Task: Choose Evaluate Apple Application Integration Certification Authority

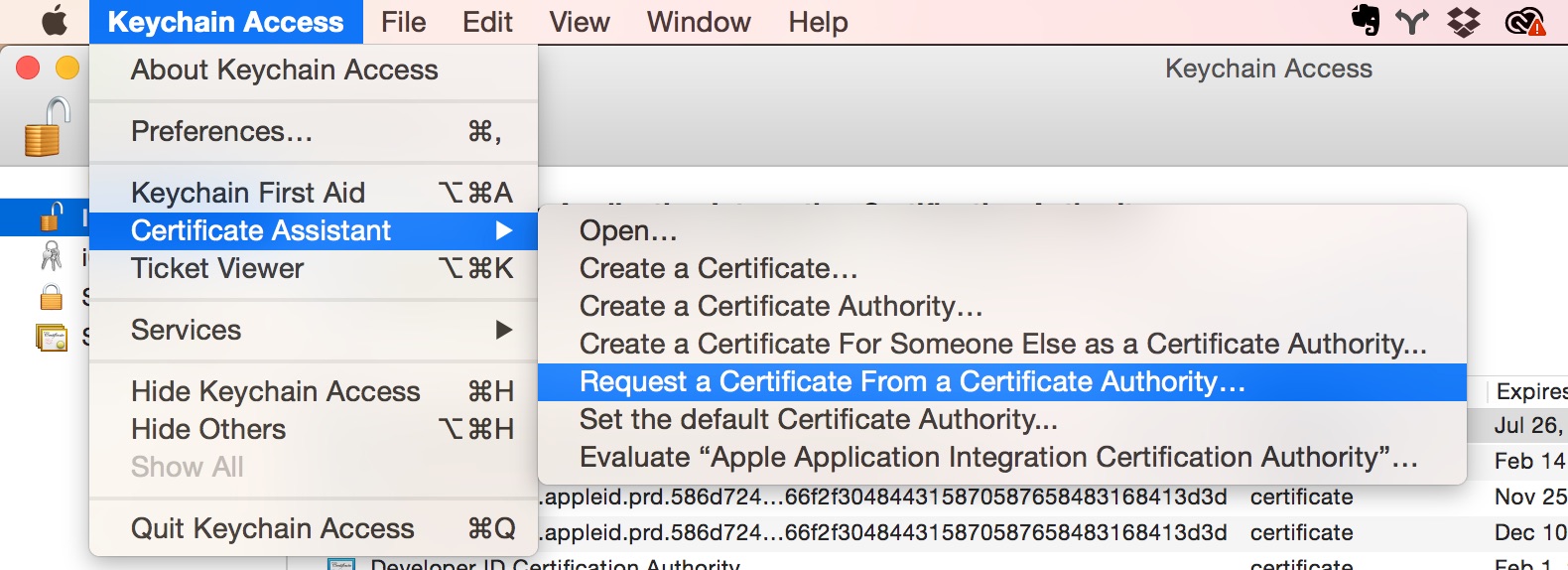Action: pos(1002,458)
